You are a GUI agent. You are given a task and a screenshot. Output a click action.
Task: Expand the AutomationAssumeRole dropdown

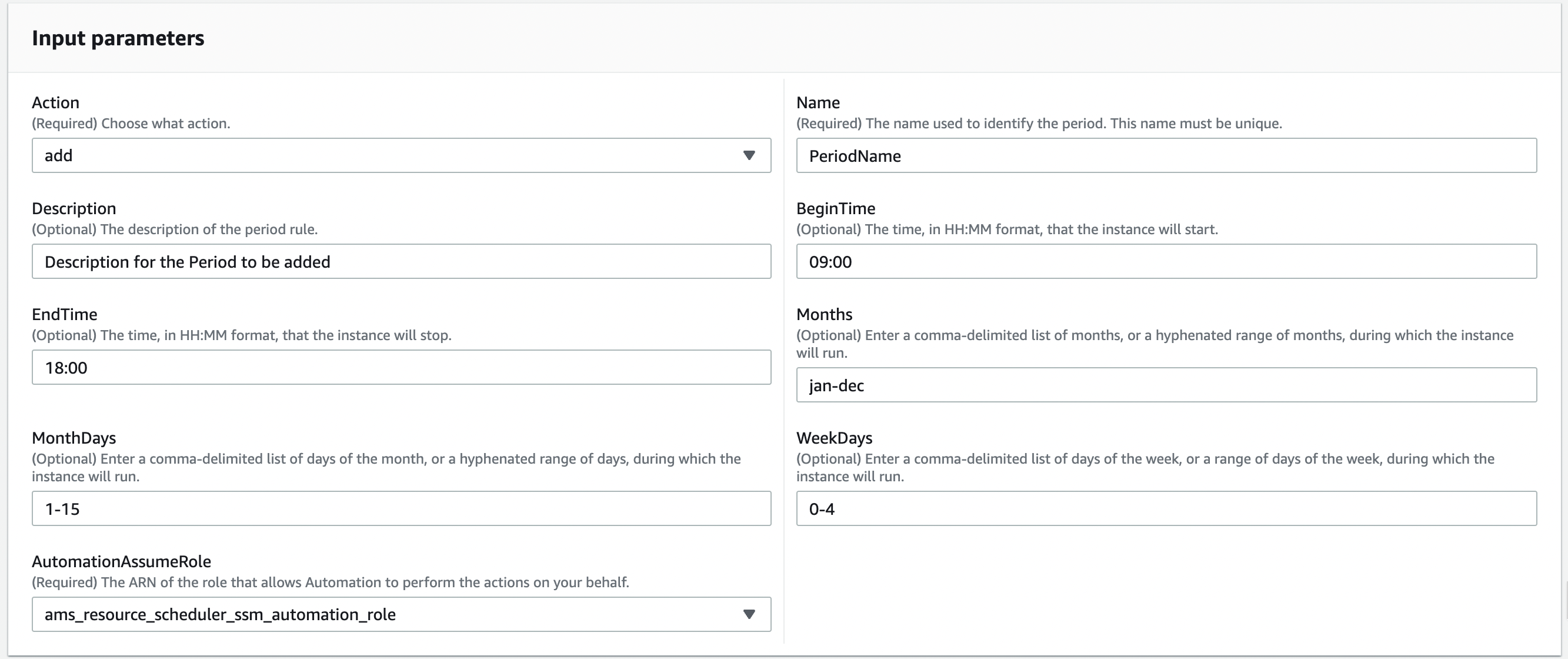(x=750, y=614)
